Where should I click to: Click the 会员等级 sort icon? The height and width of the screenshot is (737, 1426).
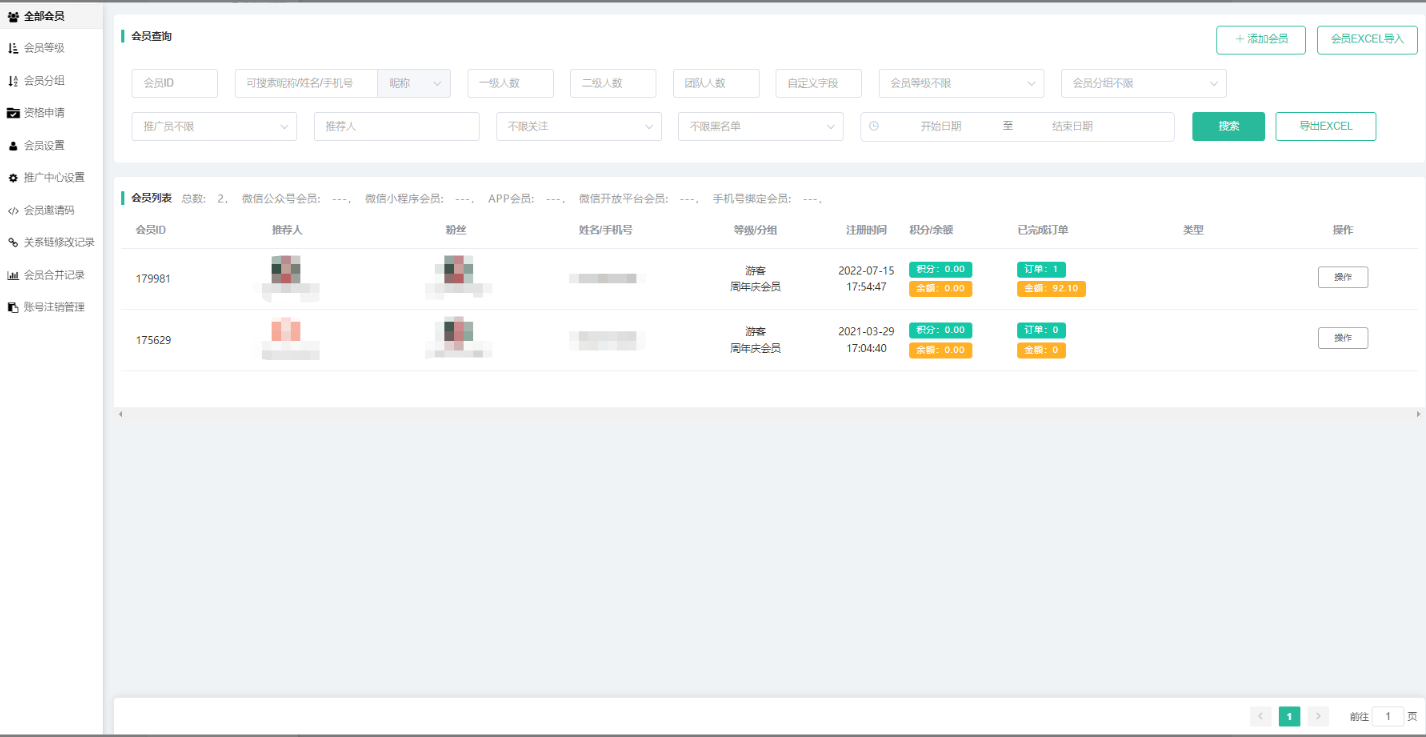pyautogui.click(x=13, y=48)
